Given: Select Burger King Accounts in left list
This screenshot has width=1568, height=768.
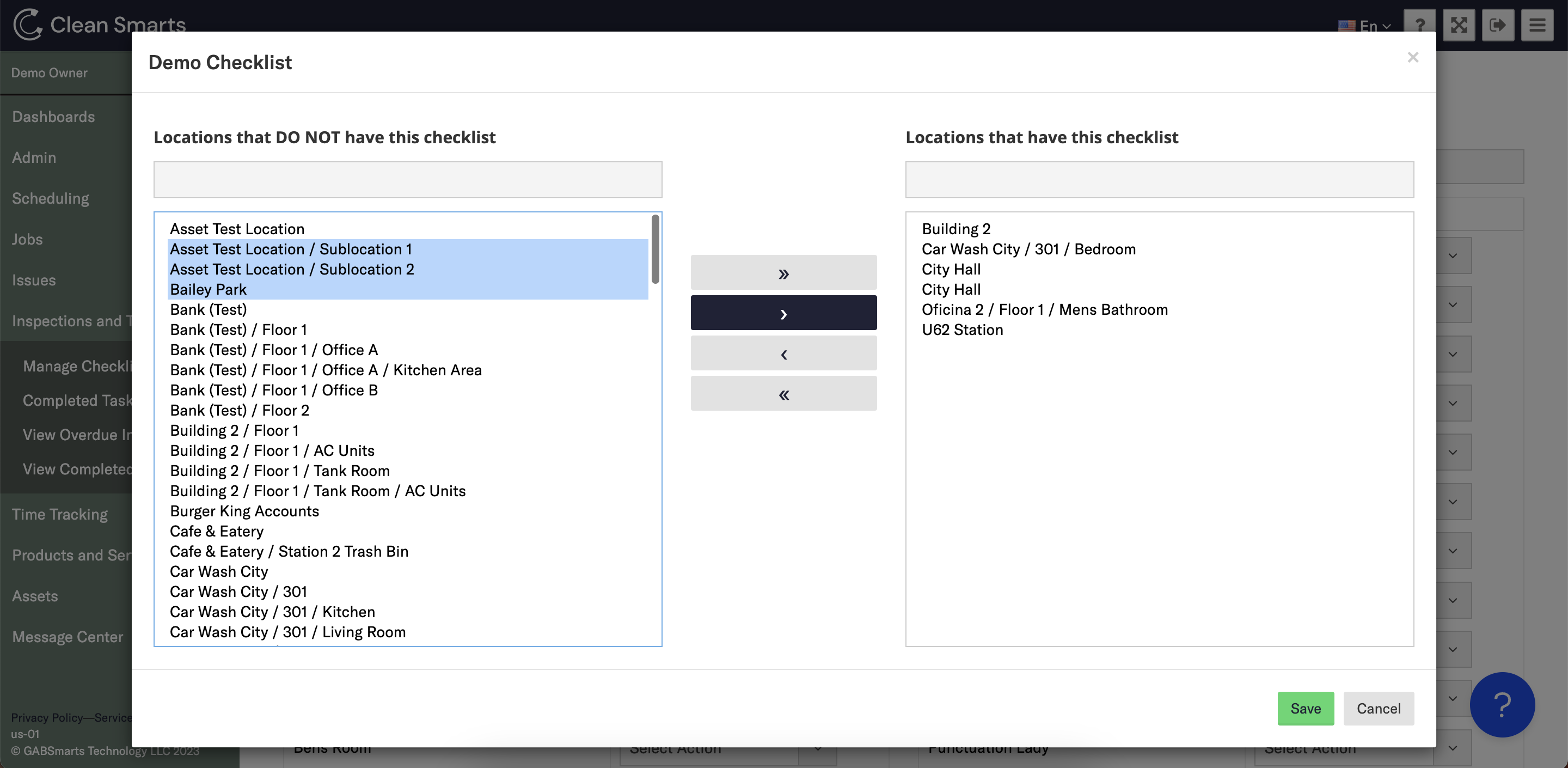Looking at the screenshot, I should 244,511.
